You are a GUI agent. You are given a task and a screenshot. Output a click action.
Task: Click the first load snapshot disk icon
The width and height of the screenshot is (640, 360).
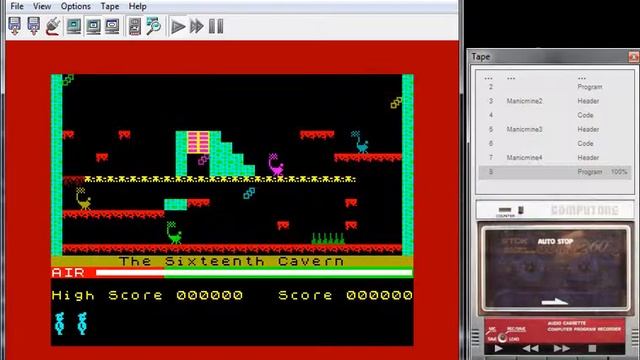click(x=15, y=26)
